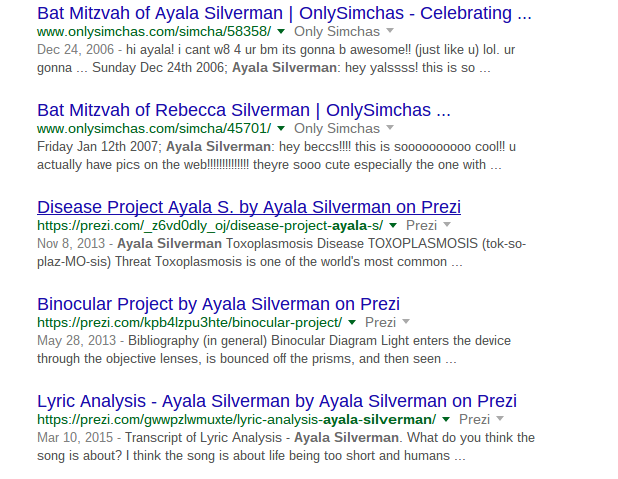Viewport: 618px width, 479px height.
Task: Click gray arrow after Only Simchas in Rebecca result
Action: [390, 128]
